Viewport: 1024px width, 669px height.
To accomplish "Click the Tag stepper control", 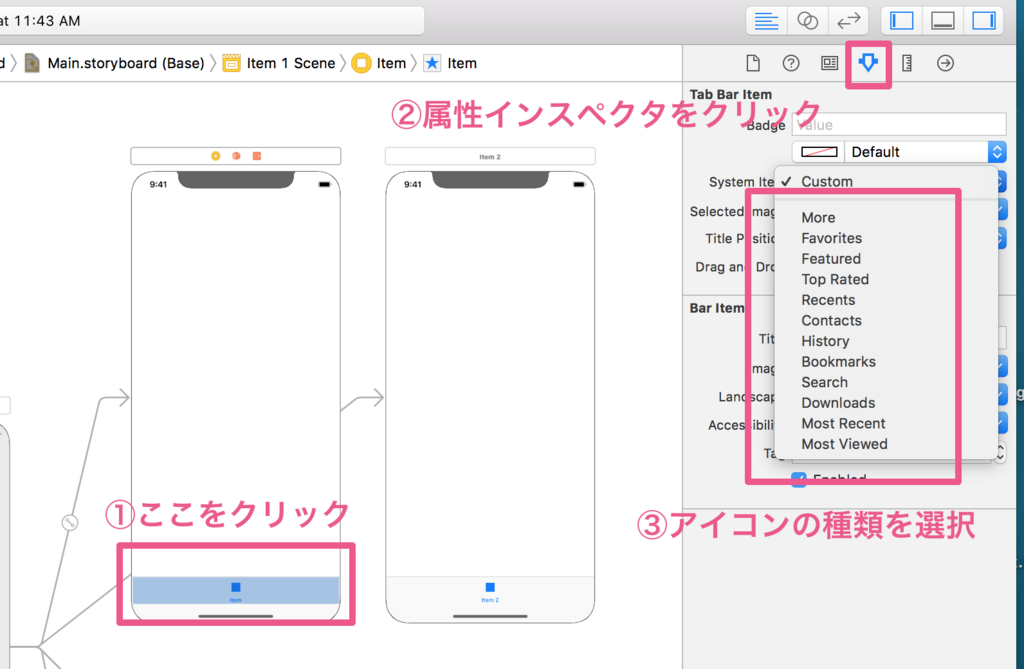I will (x=1000, y=451).
